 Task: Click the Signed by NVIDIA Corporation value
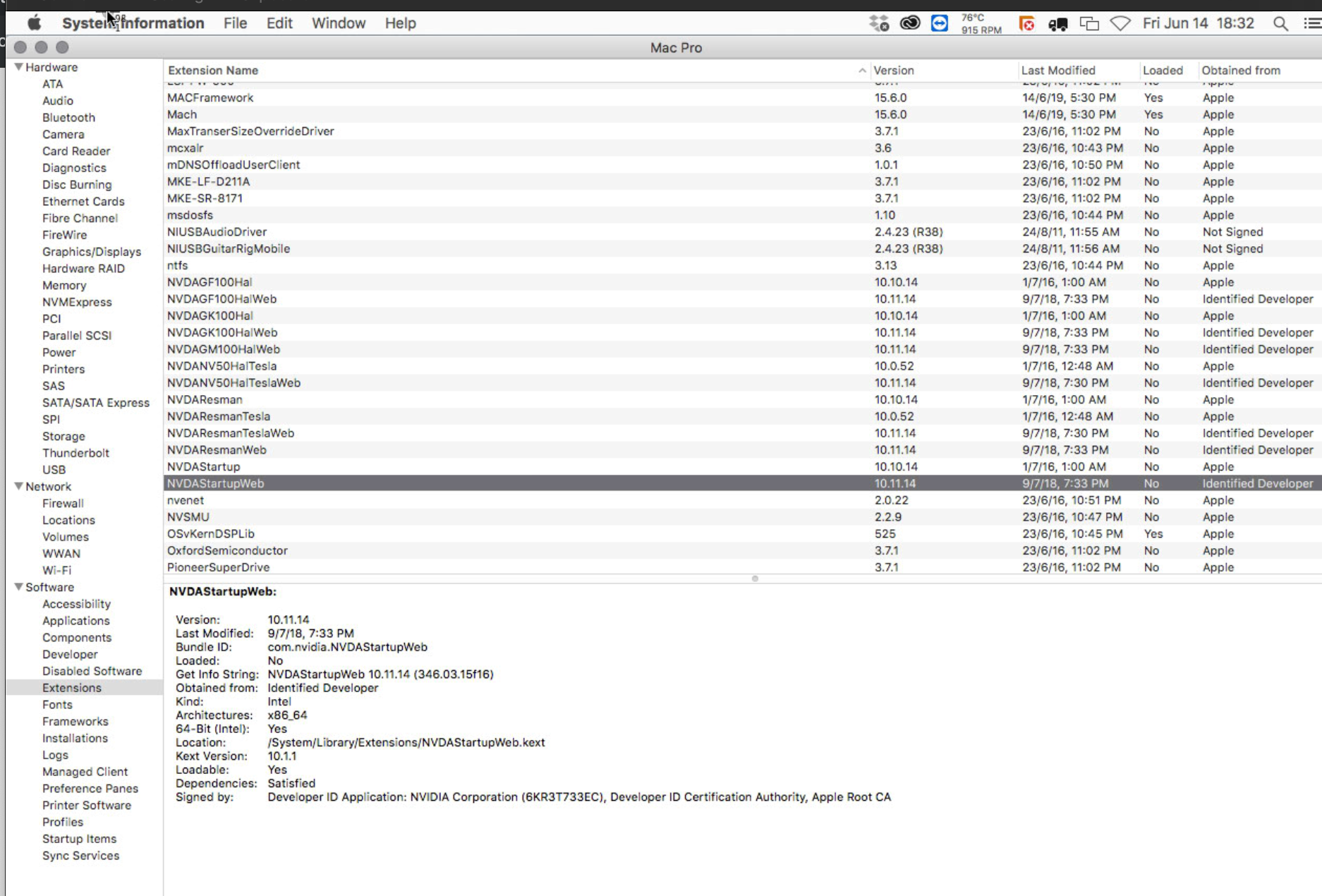(x=579, y=797)
